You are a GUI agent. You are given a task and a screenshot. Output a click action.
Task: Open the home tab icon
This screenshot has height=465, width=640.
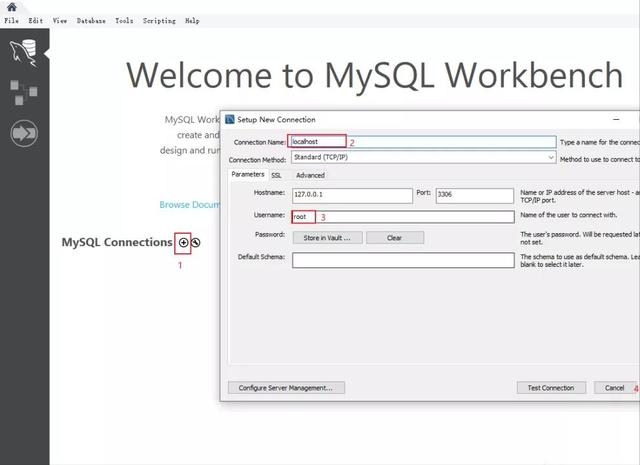coord(11,6)
